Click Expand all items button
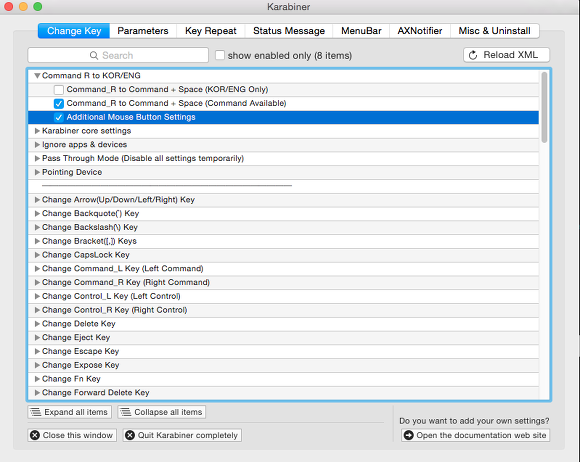Image resolution: width=580 pixels, height=462 pixels. [70, 412]
